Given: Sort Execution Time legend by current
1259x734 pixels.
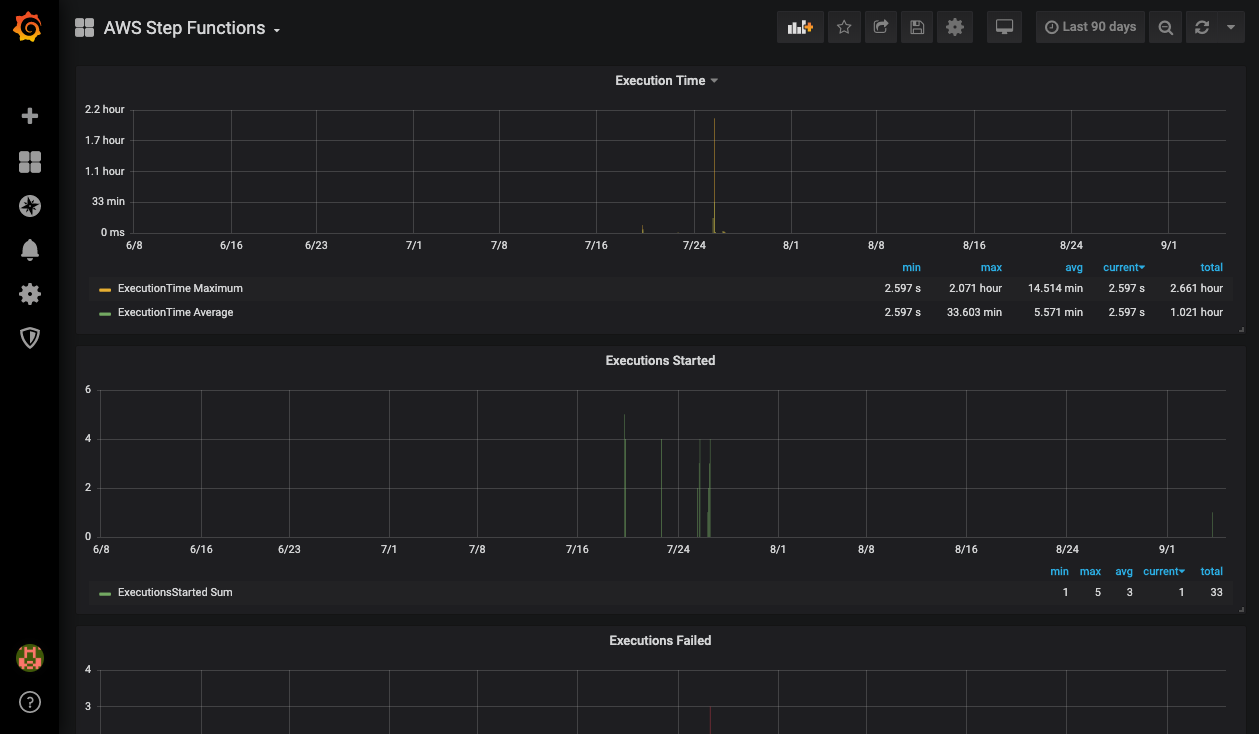Looking at the screenshot, I should tap(1124, 268).
